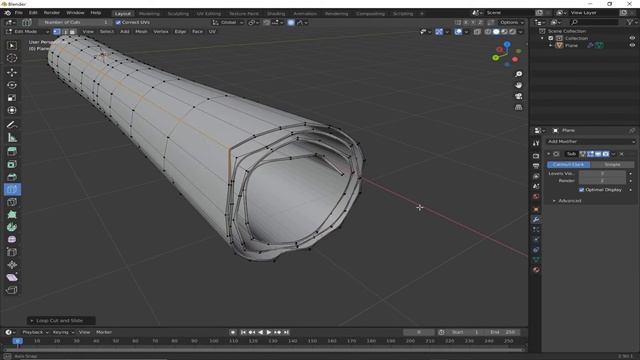Image resolution: width=640 pixels, height=360 pixels.
Task: Select the Shear tool
Action: click(12, 278)
